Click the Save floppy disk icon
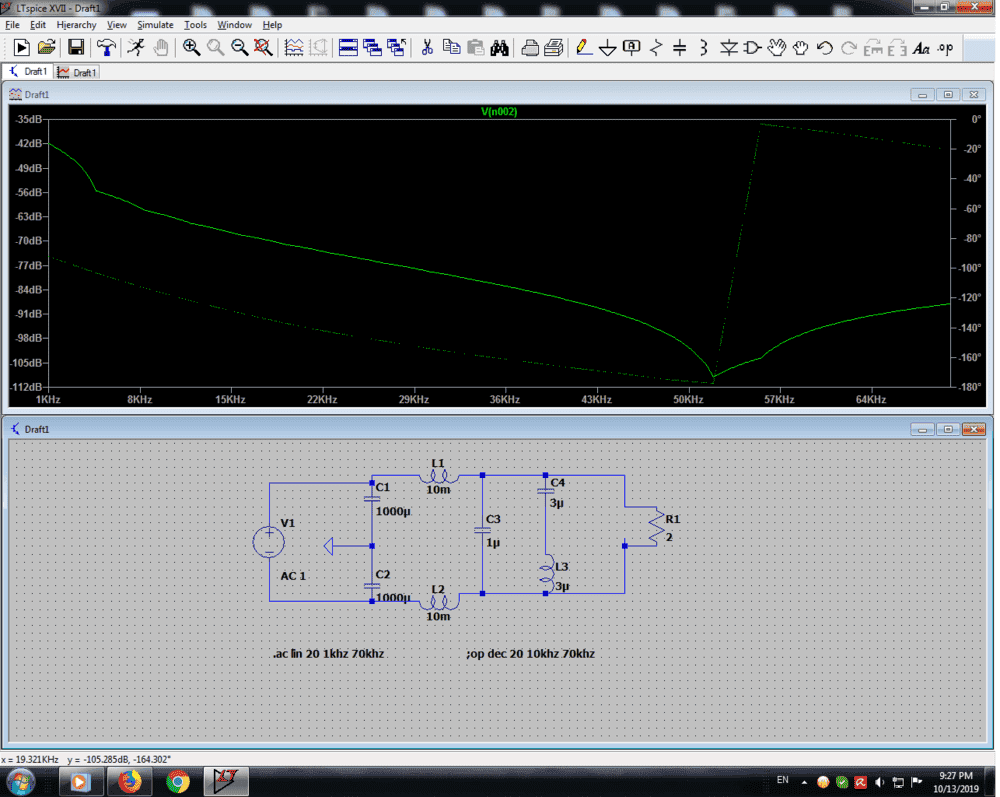This screenshot has height=797, width=1000. 76,47
